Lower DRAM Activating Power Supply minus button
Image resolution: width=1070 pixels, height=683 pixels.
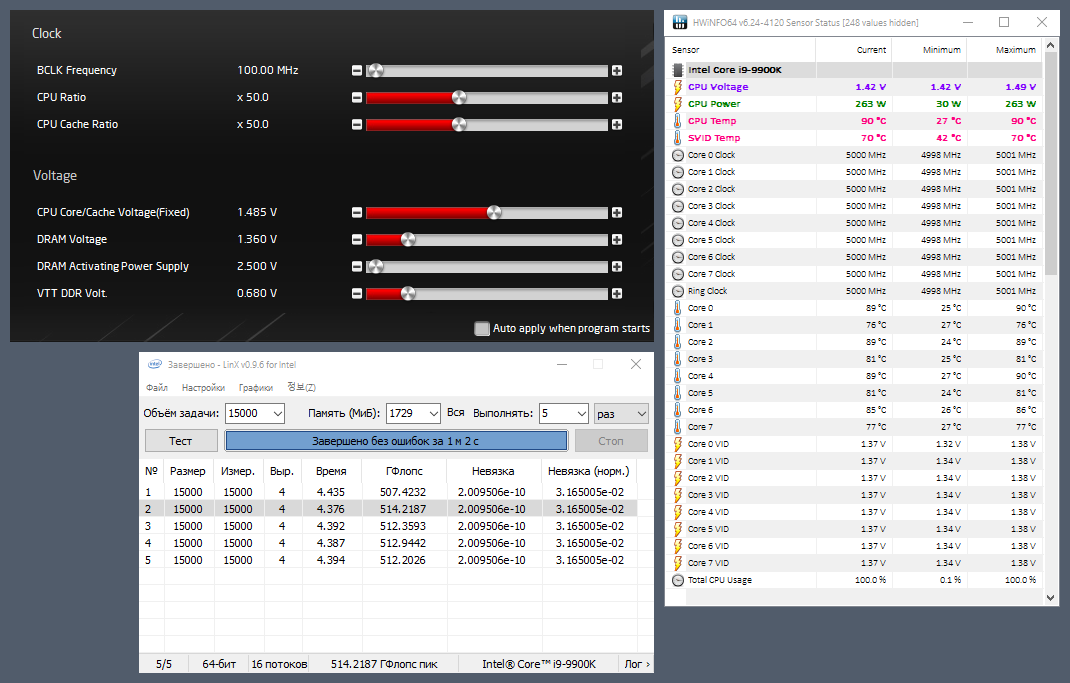[x=357, y=266]
